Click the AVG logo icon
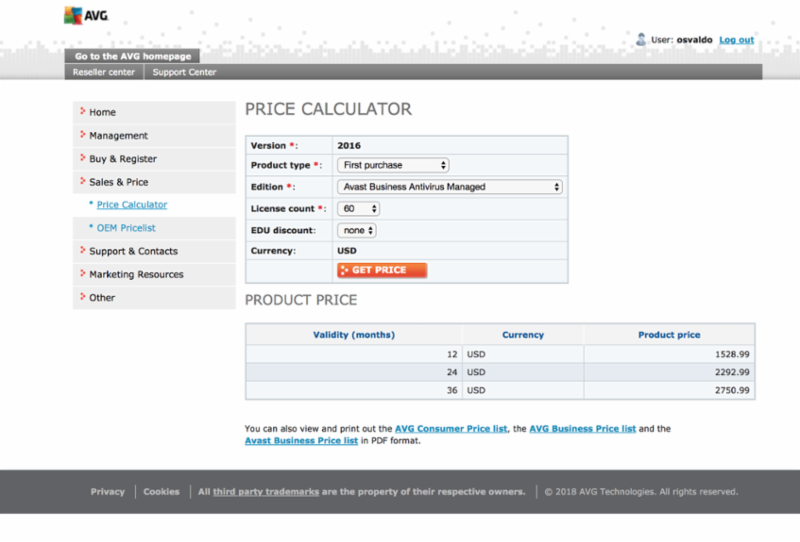This screenshot has width=800, height=542. tap(74, 15)
